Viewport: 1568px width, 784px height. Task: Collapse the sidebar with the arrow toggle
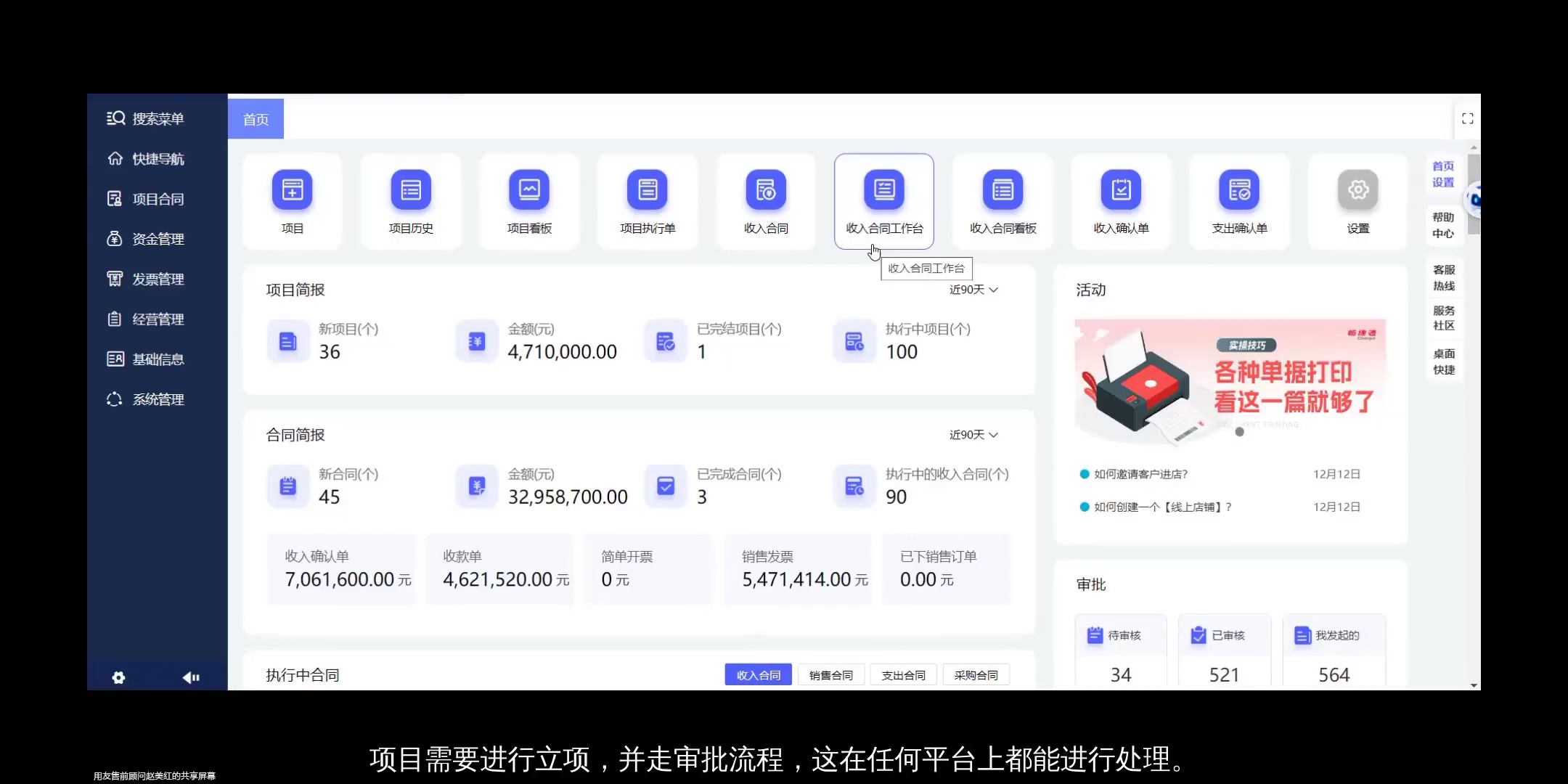coord(191,677)
